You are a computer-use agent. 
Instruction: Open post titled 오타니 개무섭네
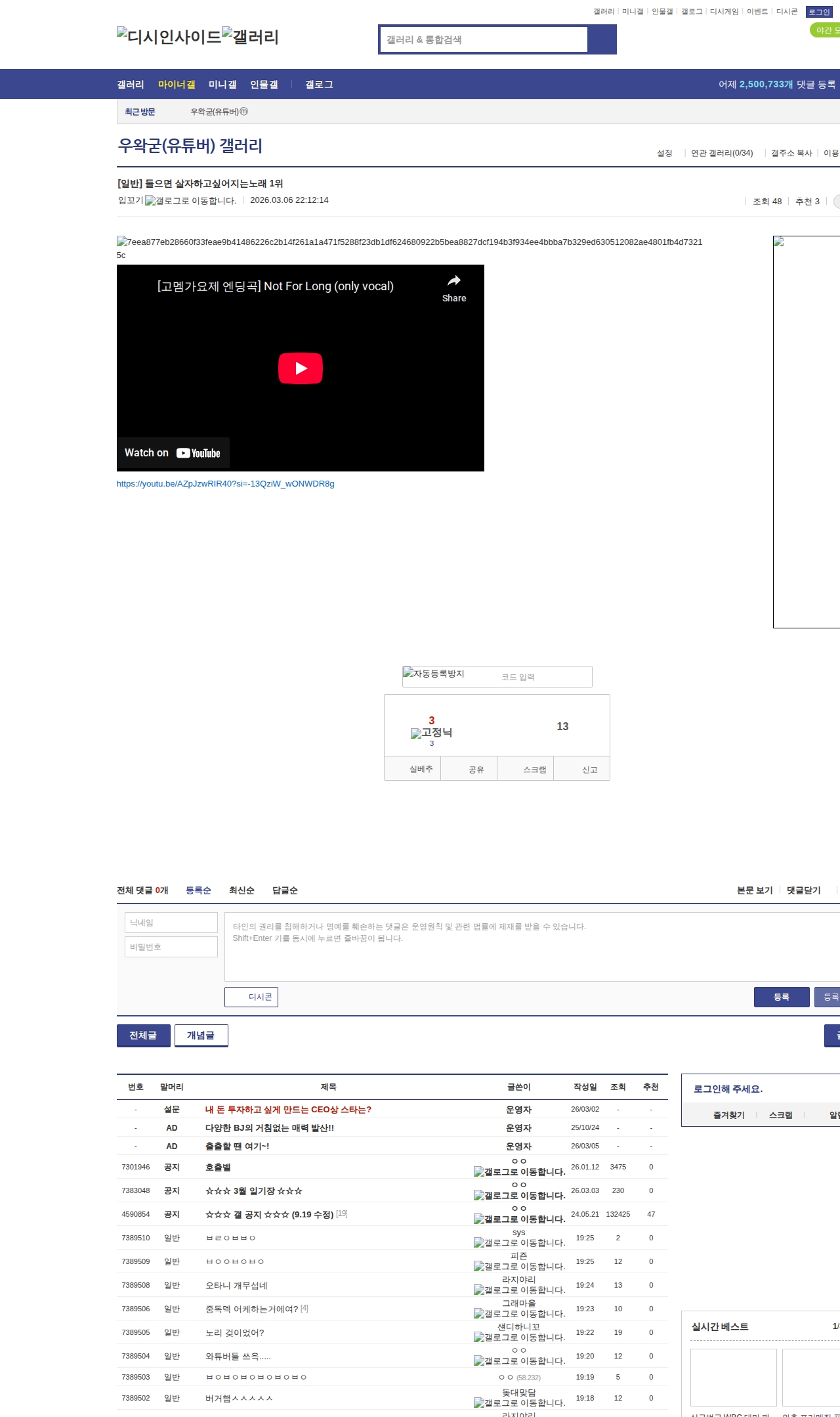pyautogui.click(x=236, y=1285)
